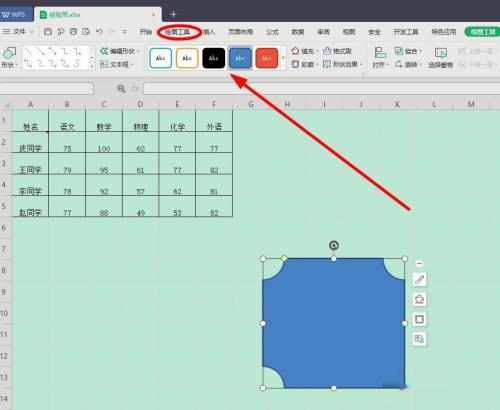This screenshot has width=500, height=410.
Task: Open the quick access toolbar customize dropdown
Action: 125,32
